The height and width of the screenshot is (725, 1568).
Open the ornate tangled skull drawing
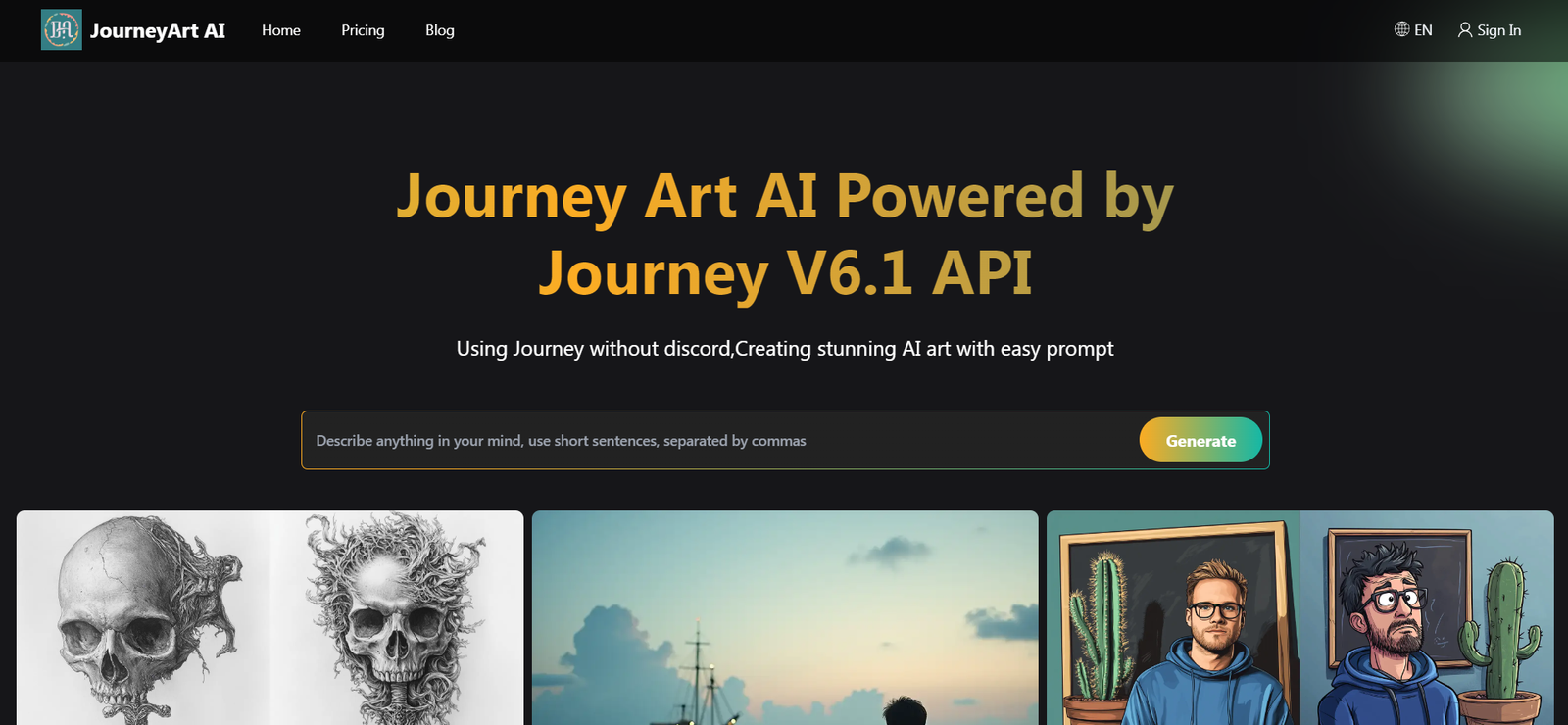(x=397, y=618)
